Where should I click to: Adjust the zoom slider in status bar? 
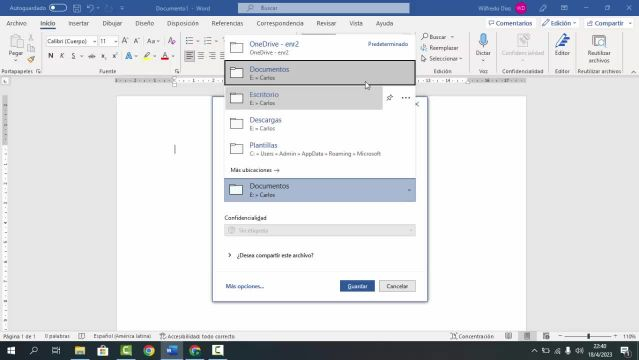[588, 336]
